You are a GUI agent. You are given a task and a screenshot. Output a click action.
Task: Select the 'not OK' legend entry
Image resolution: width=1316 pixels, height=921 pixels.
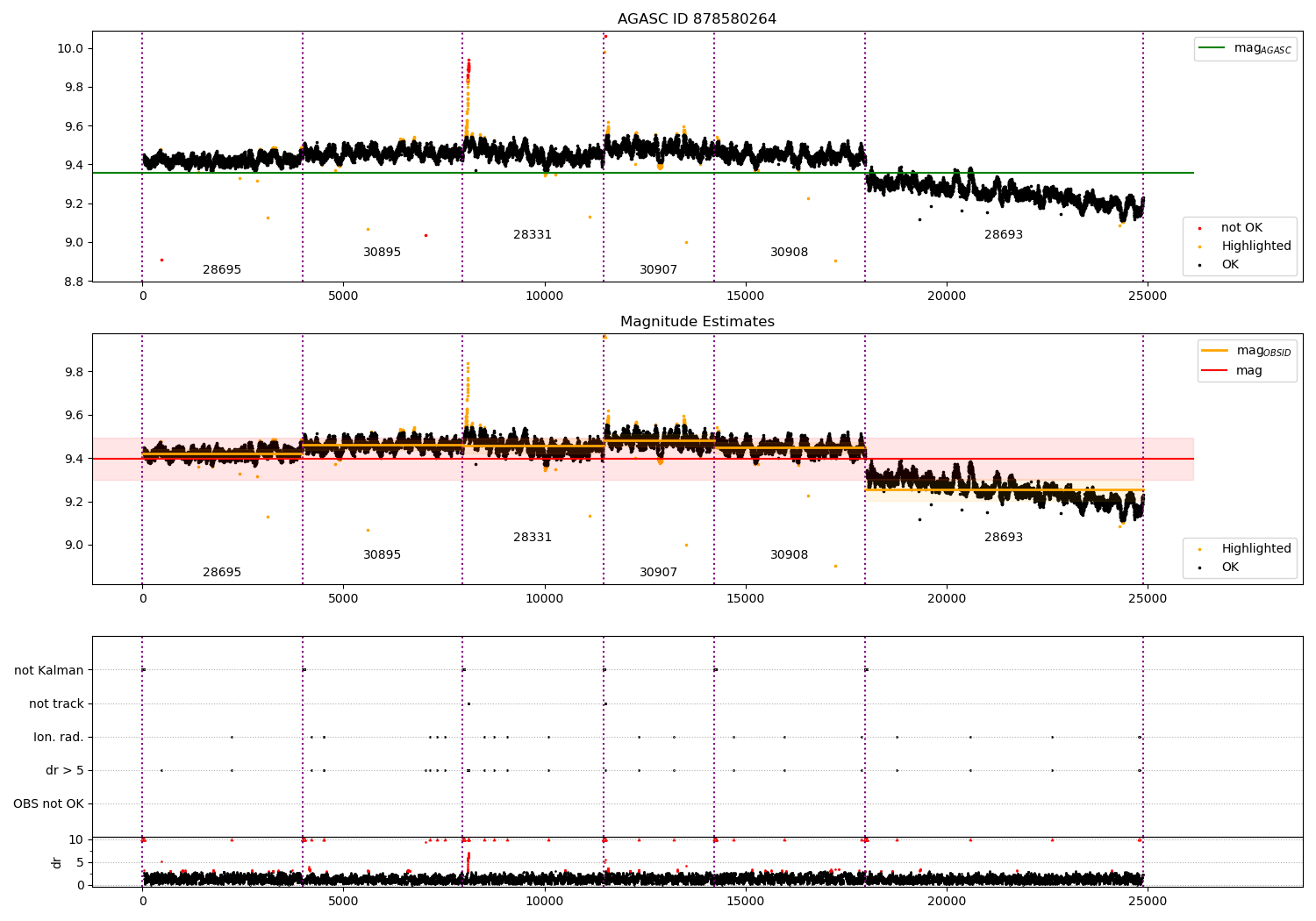1241,228
